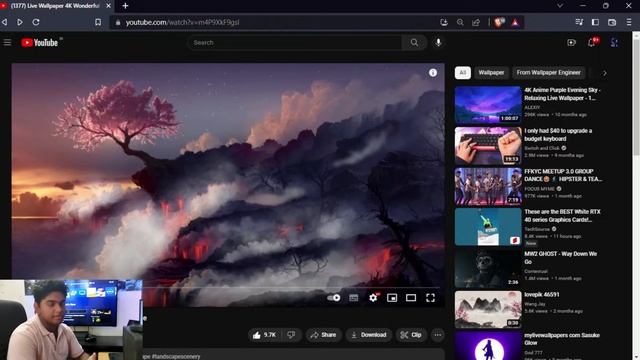This screenshot has height=360, width=640.
Task: Open Brave Rewards triangle icon
Action: [x=516, y=22]
